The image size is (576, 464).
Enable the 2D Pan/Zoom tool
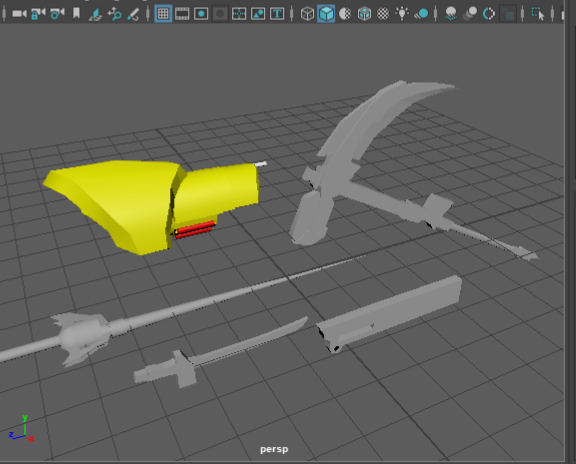pos(115,14)
